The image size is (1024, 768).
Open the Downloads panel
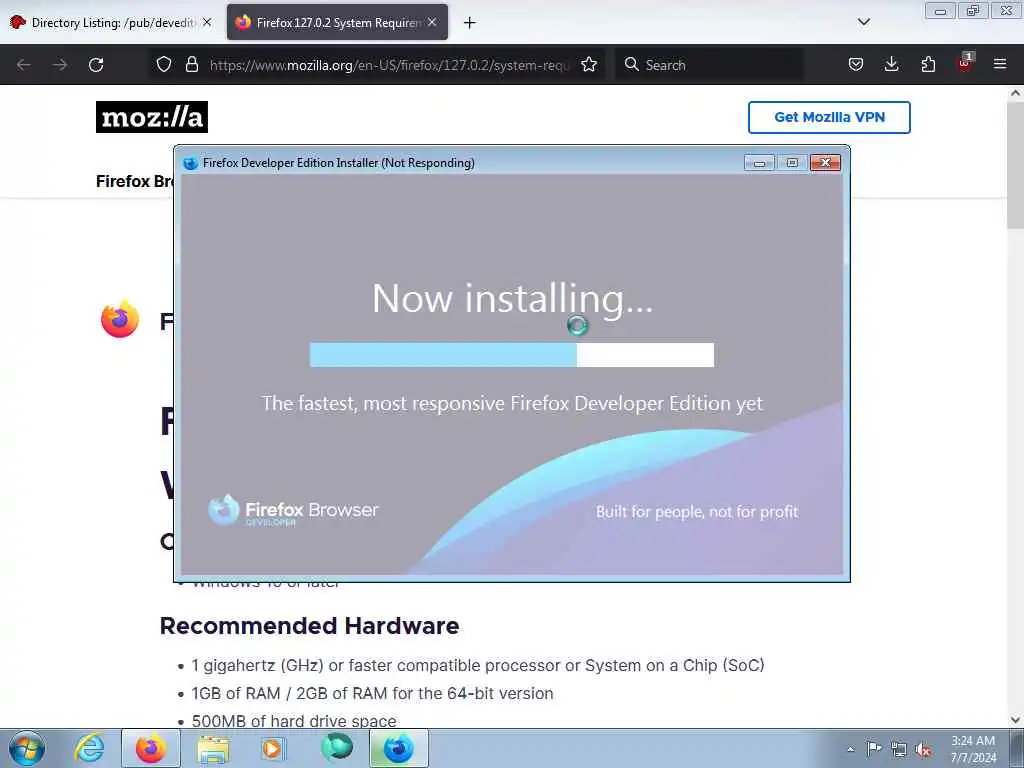coord(891,65)
